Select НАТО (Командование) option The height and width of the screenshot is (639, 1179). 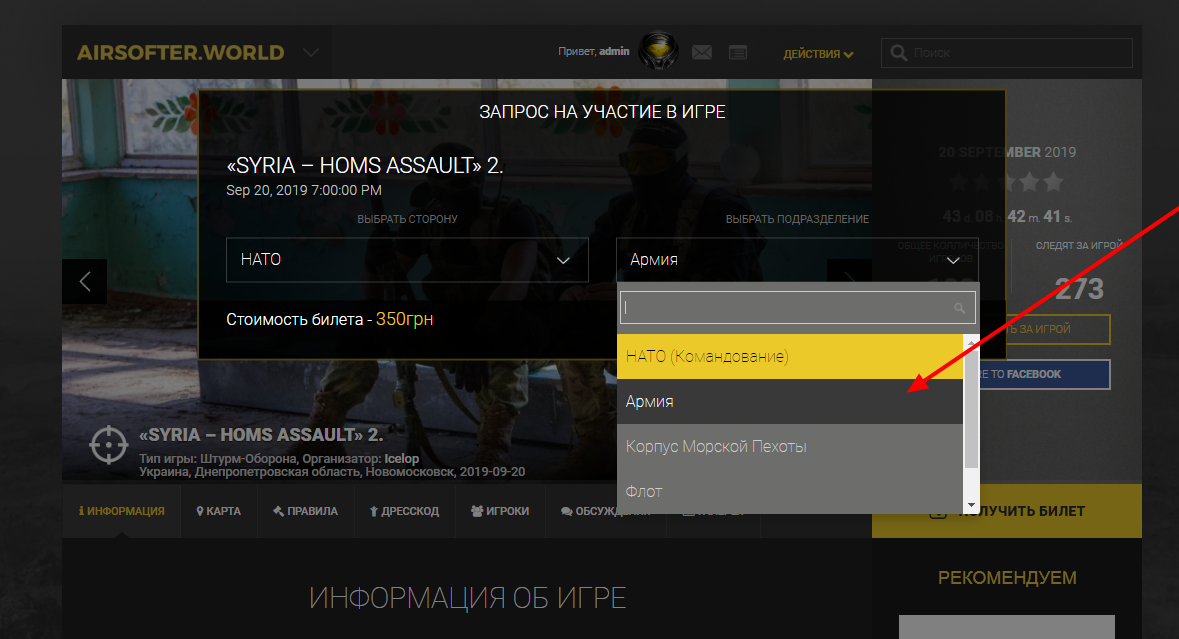[x=790, y=356]
